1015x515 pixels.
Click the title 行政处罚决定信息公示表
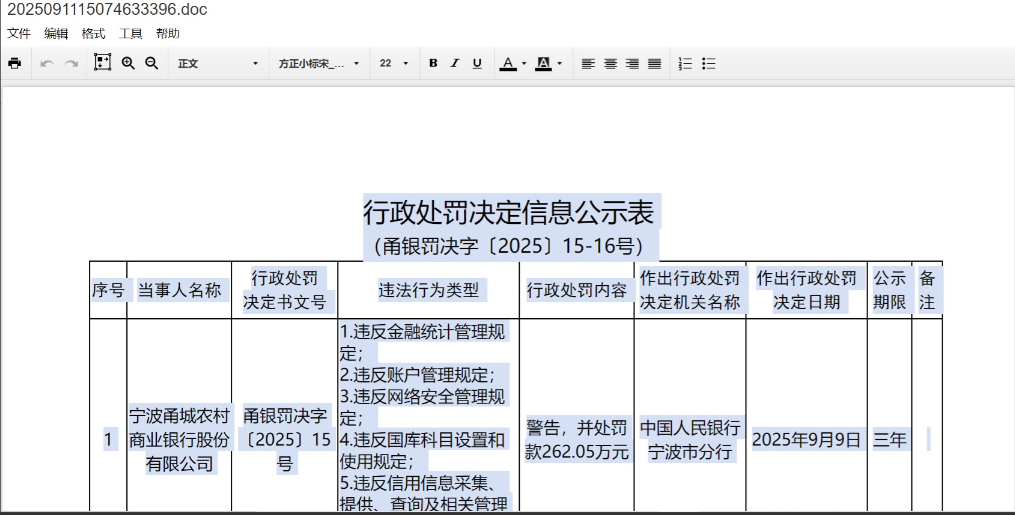(x=509, y=213)
